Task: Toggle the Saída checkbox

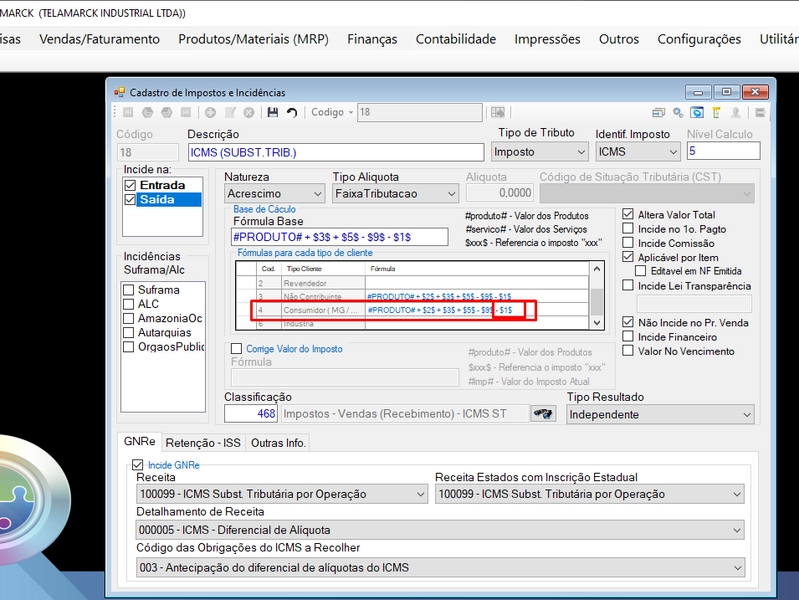Action: pos(130,199)
